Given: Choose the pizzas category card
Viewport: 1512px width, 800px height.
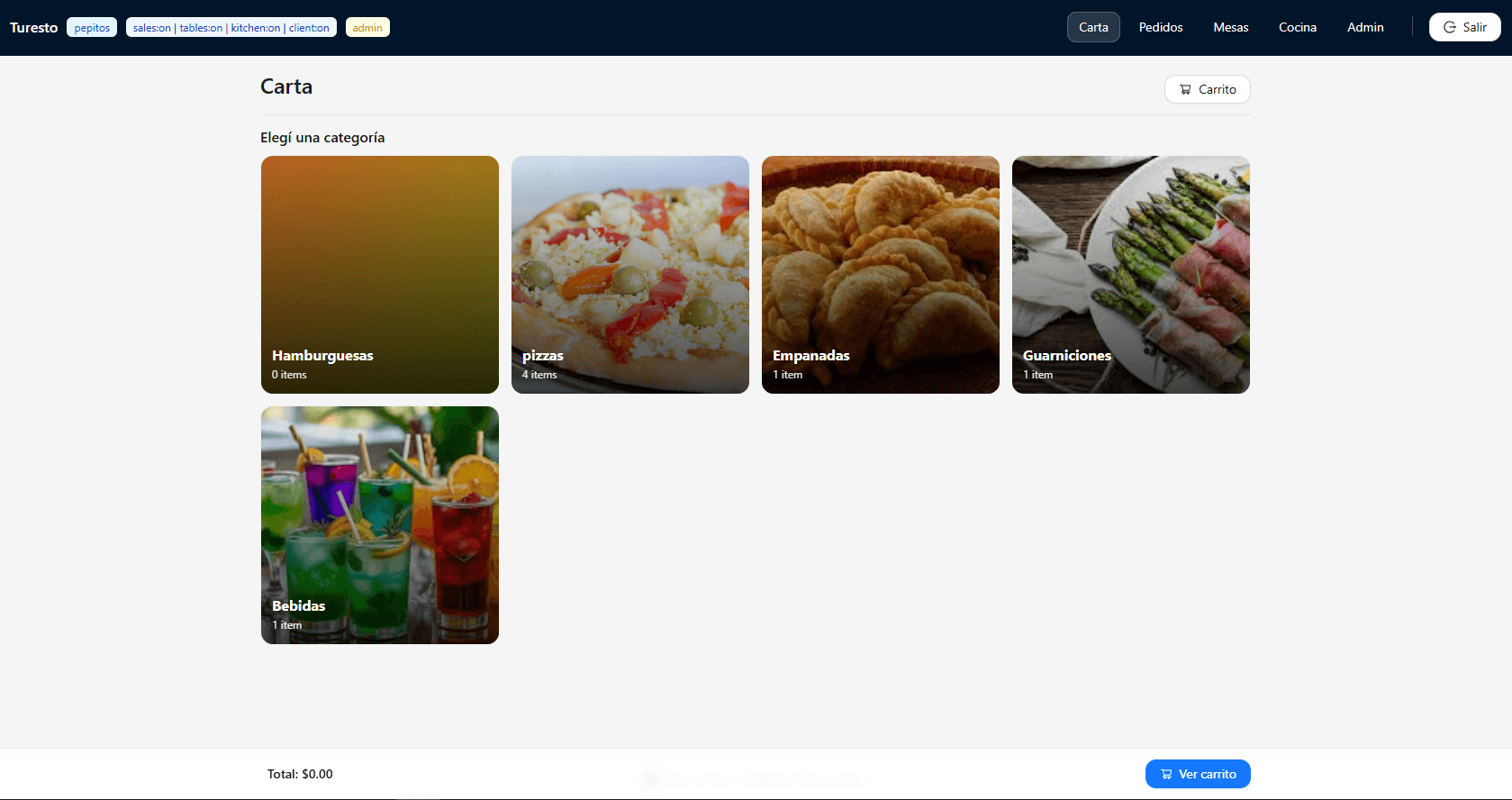Looking at the screenshot, I should point(630,275).
